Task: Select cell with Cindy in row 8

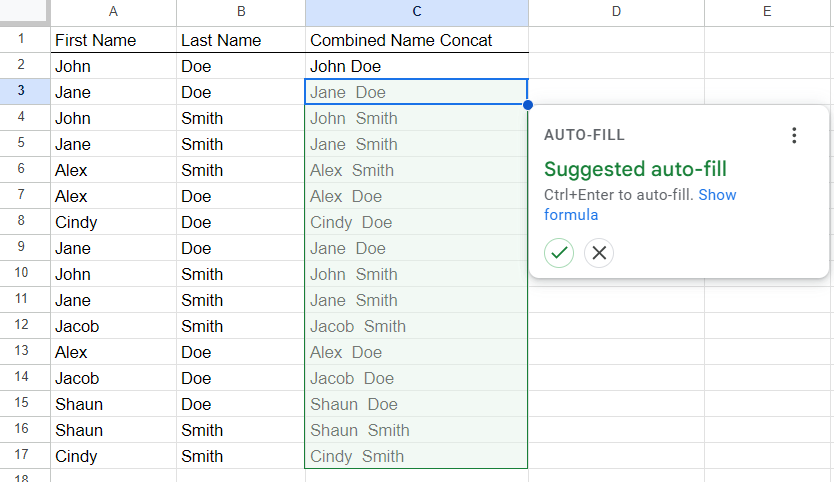Action: (113, 222)
